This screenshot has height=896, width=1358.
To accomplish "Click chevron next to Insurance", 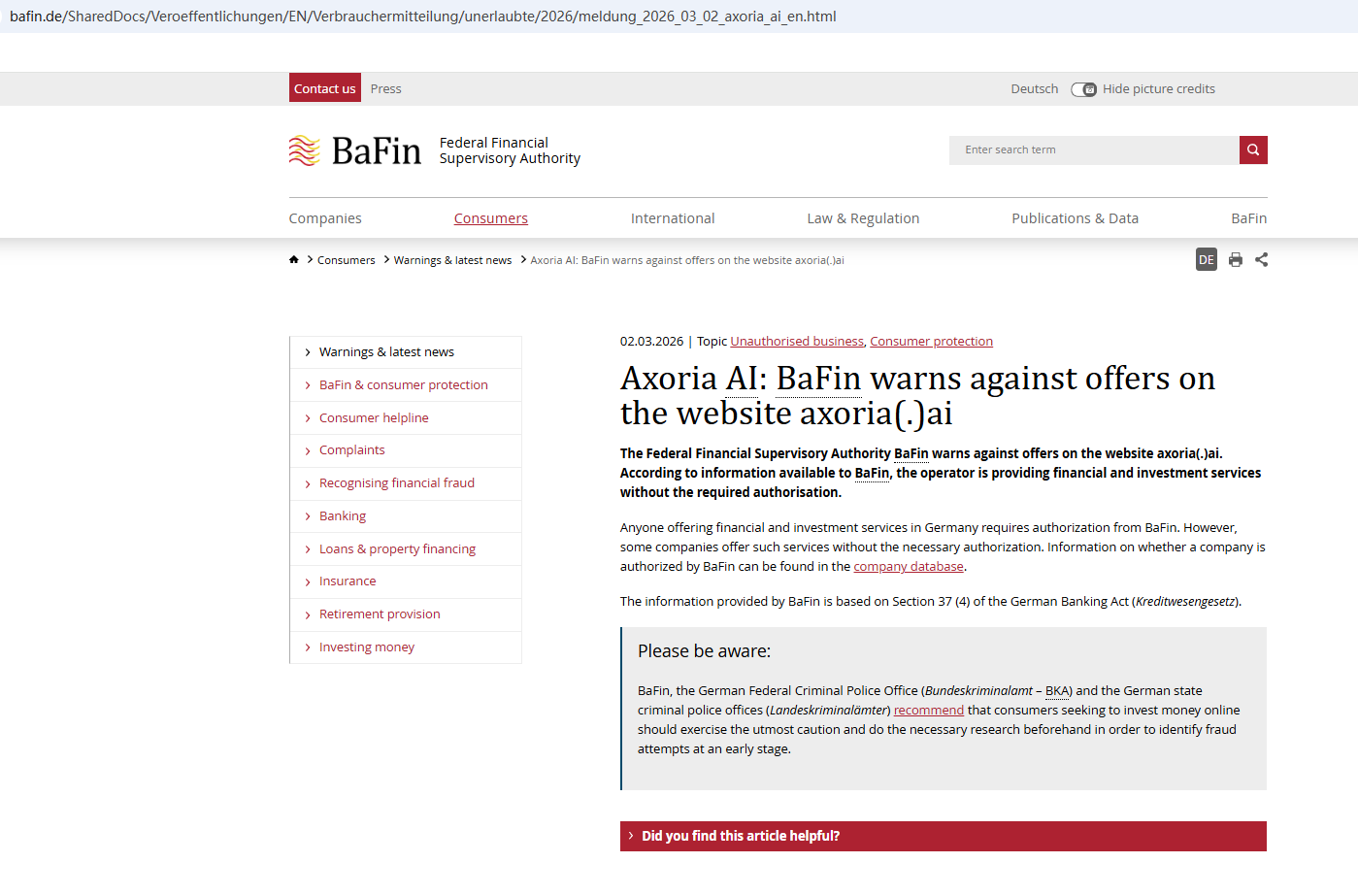I will pyautogui.click(x=308, y=581).
